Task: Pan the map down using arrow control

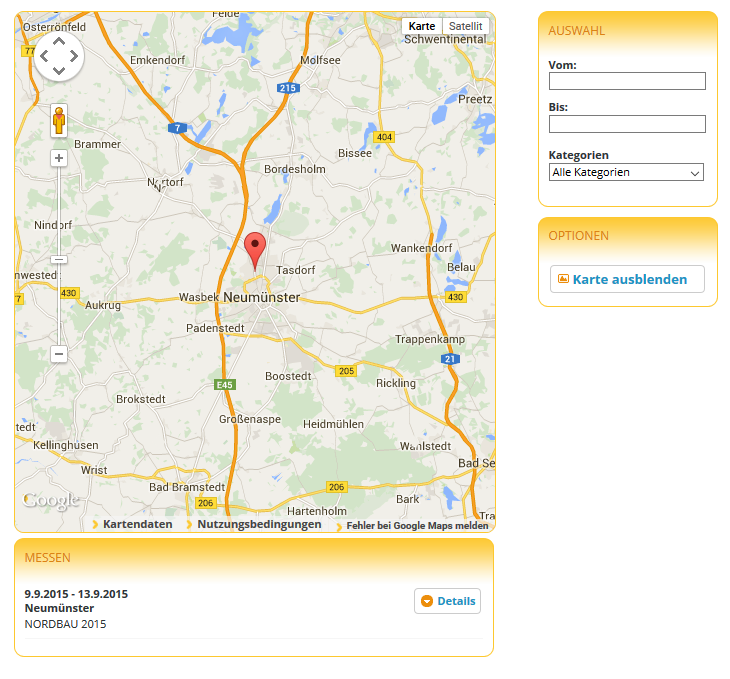Action: pyautogui.click(x=59, y=71)
